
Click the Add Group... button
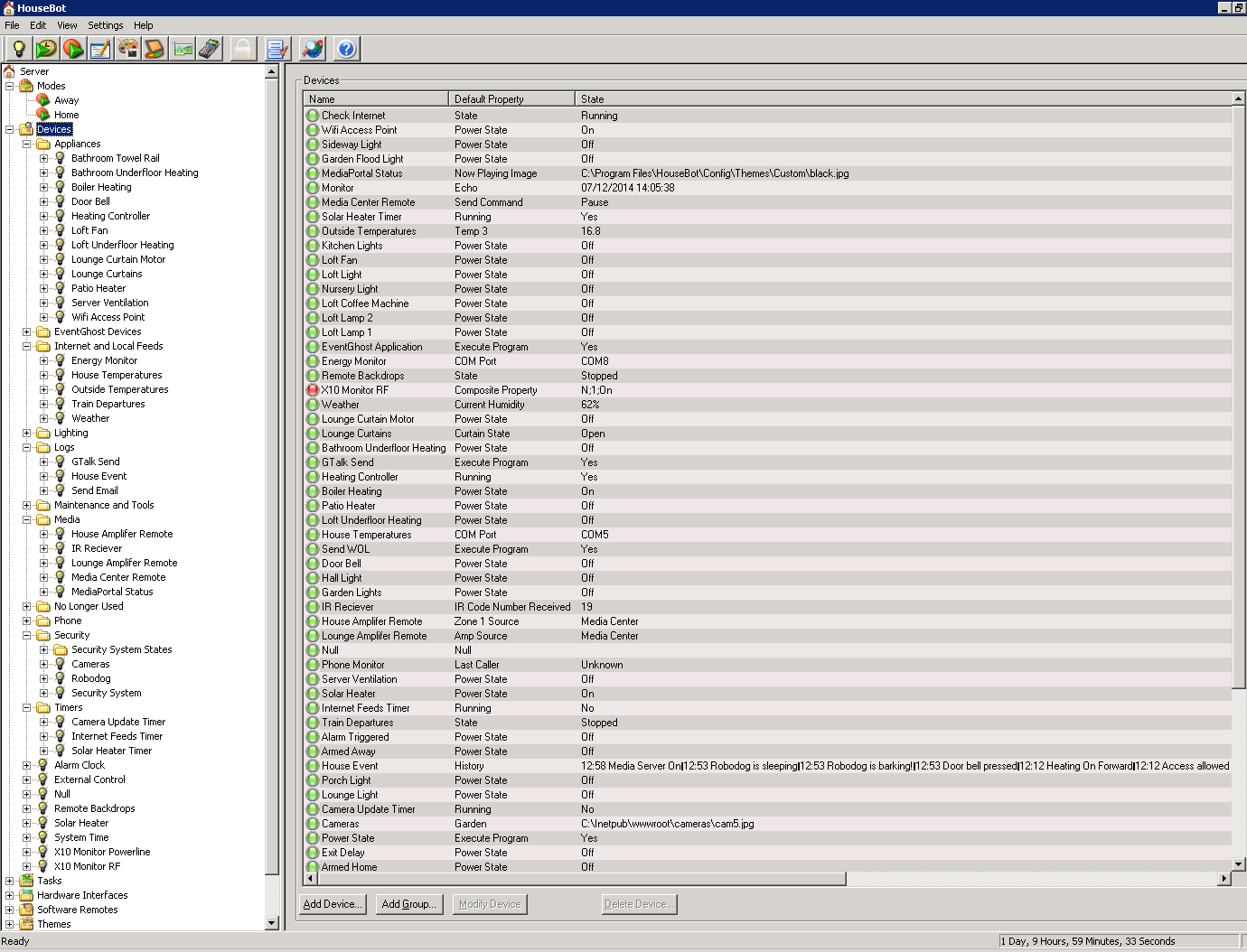409,904
